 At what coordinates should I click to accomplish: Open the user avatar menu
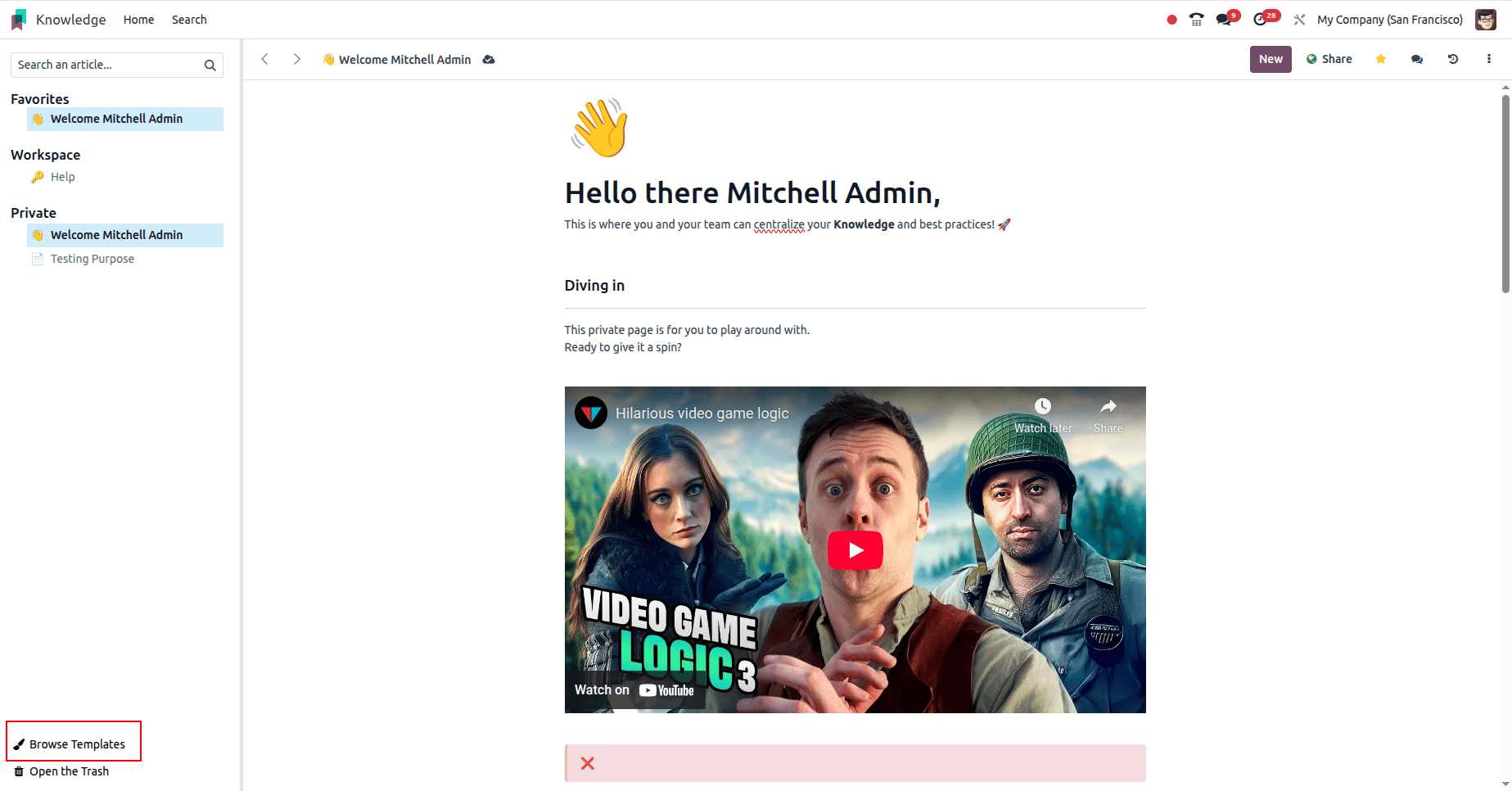point(1486,20)
